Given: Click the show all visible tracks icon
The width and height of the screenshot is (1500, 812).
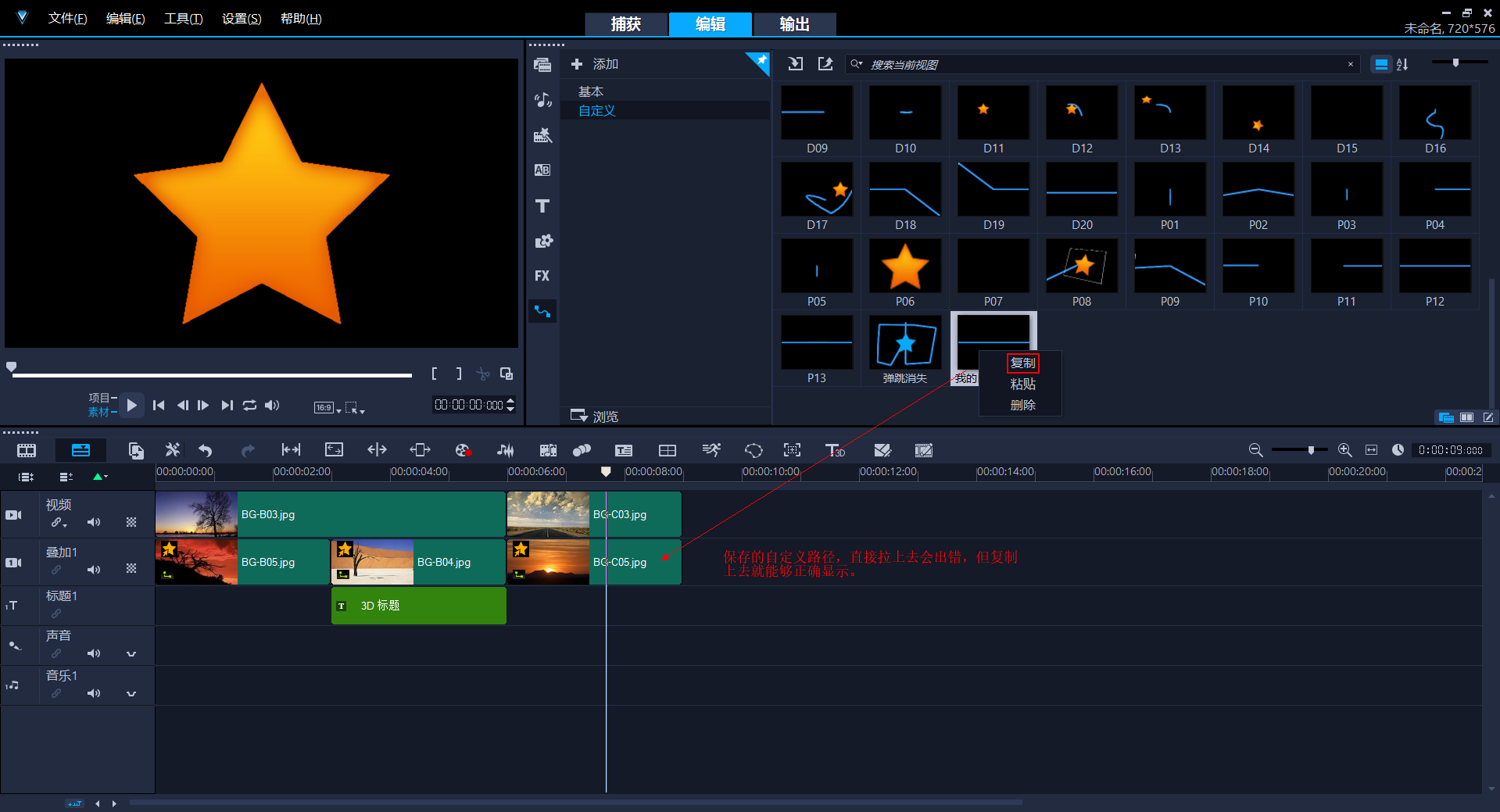Looking at the screenshot, I should point(27,476).
